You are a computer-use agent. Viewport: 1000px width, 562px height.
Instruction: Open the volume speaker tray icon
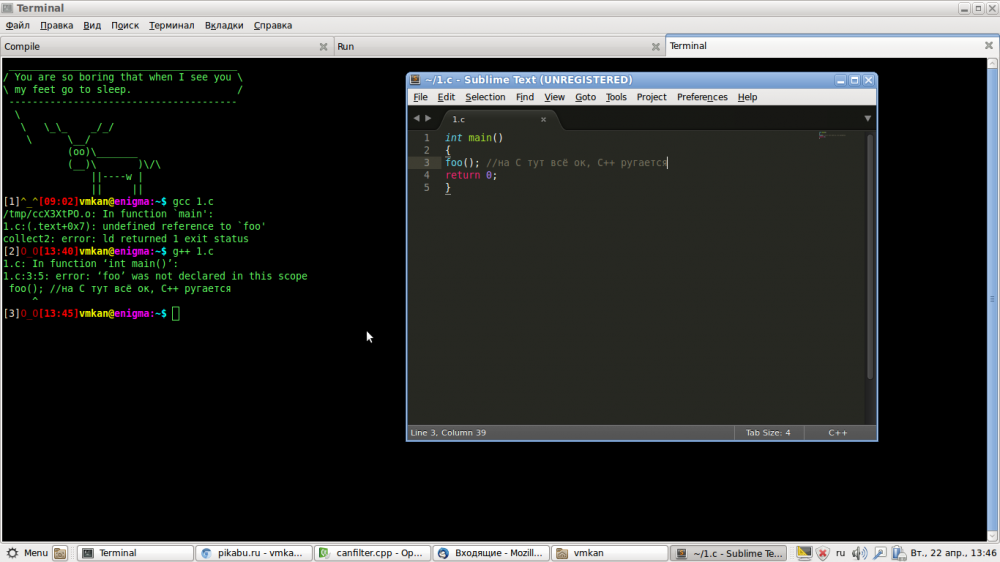pos(859,553)
